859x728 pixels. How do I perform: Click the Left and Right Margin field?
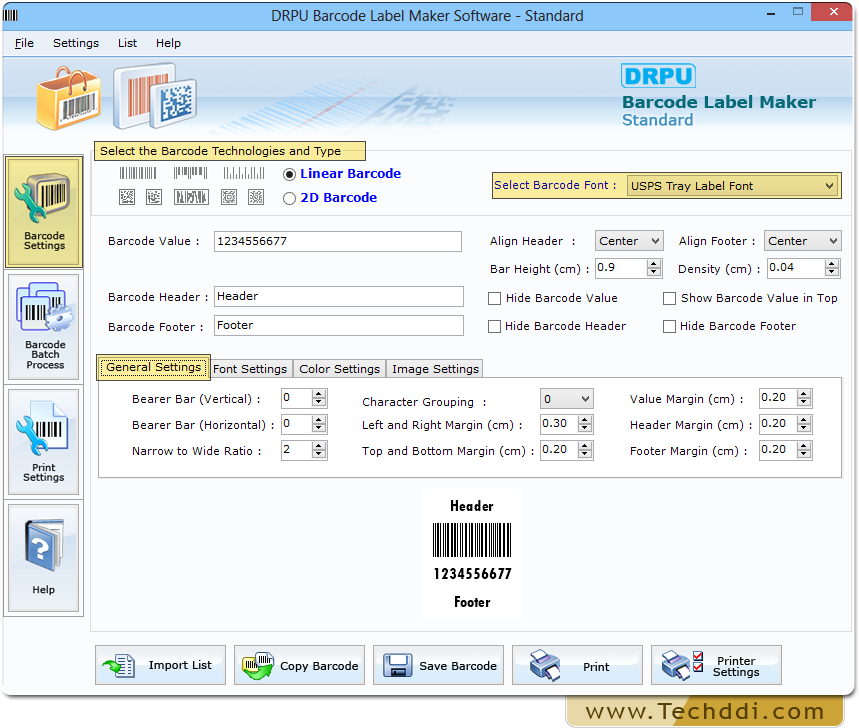[559, 424]
